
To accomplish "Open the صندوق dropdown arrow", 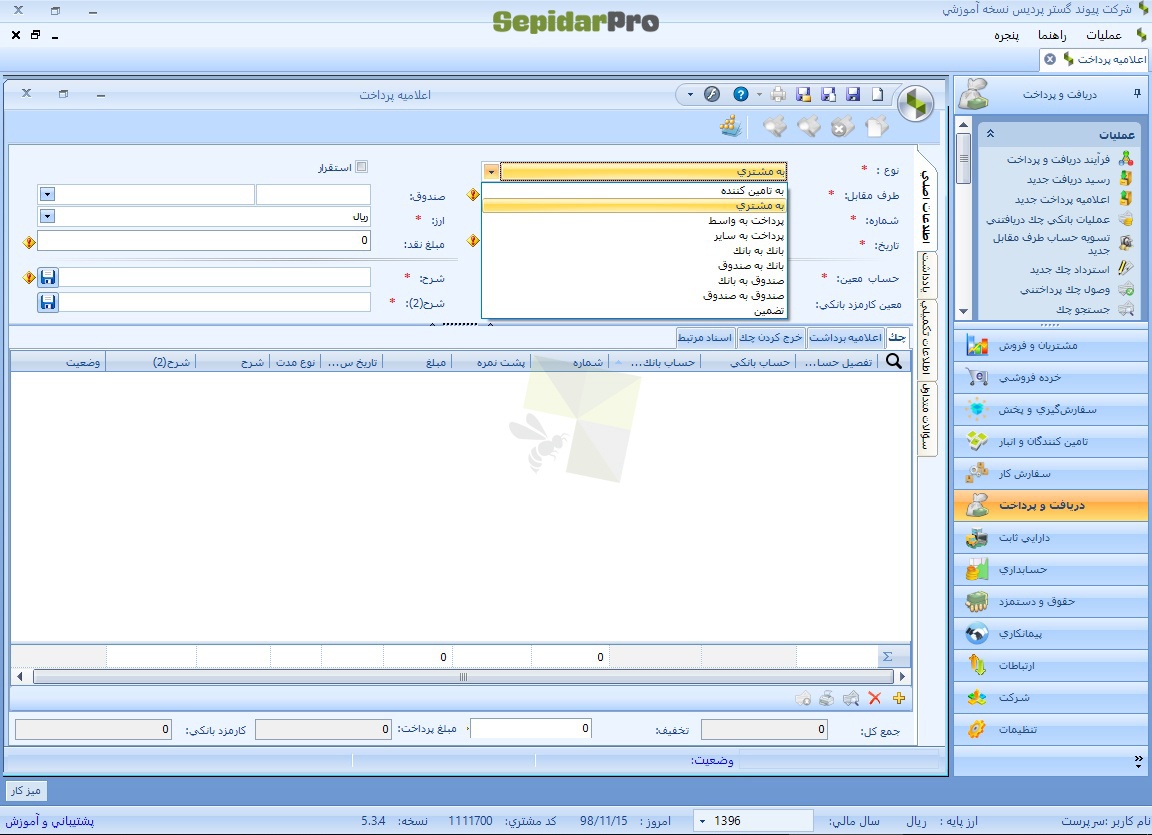I will point(47,194).
